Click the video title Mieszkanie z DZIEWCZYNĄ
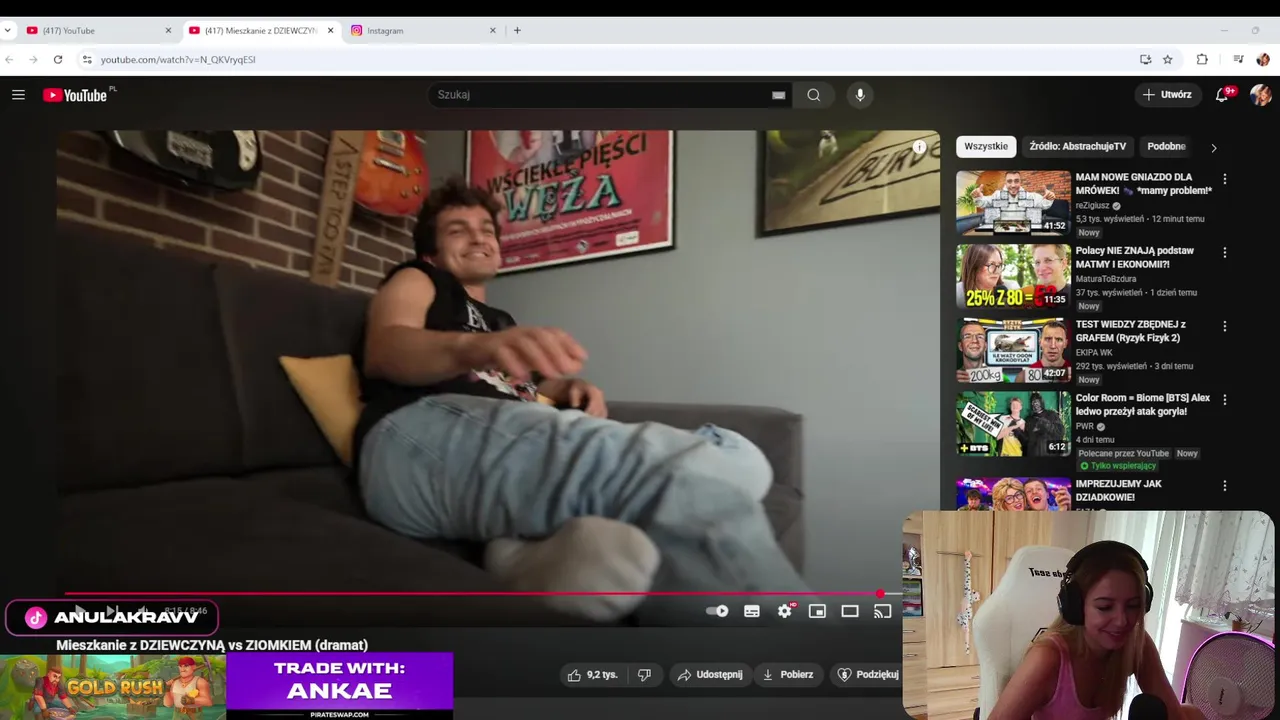 point(212,646)
